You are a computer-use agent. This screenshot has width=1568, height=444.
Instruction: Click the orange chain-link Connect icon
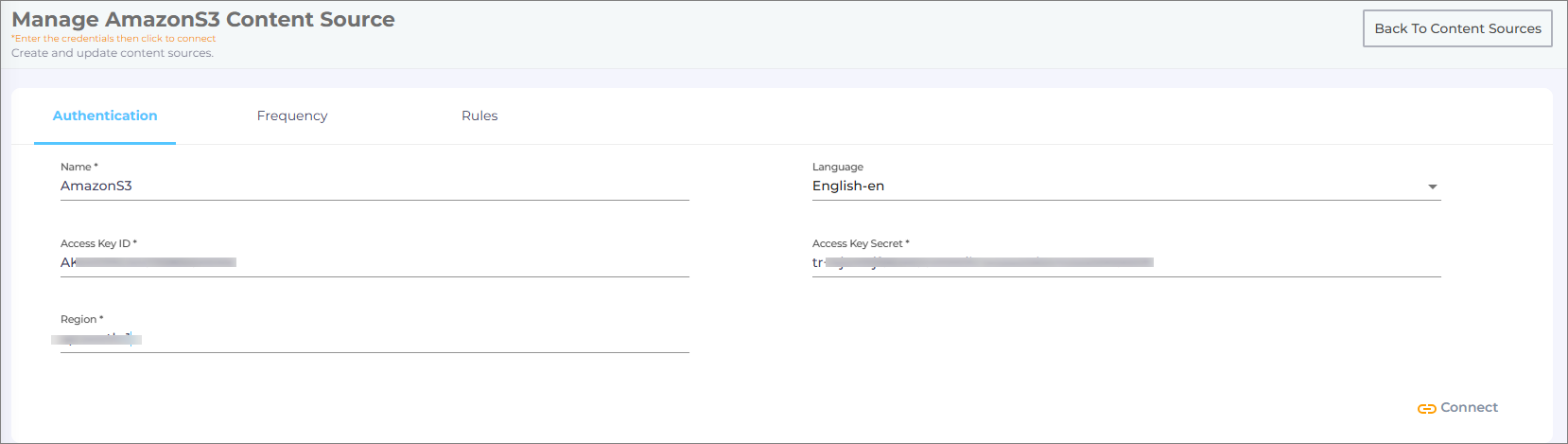(x=1426, y=409)
